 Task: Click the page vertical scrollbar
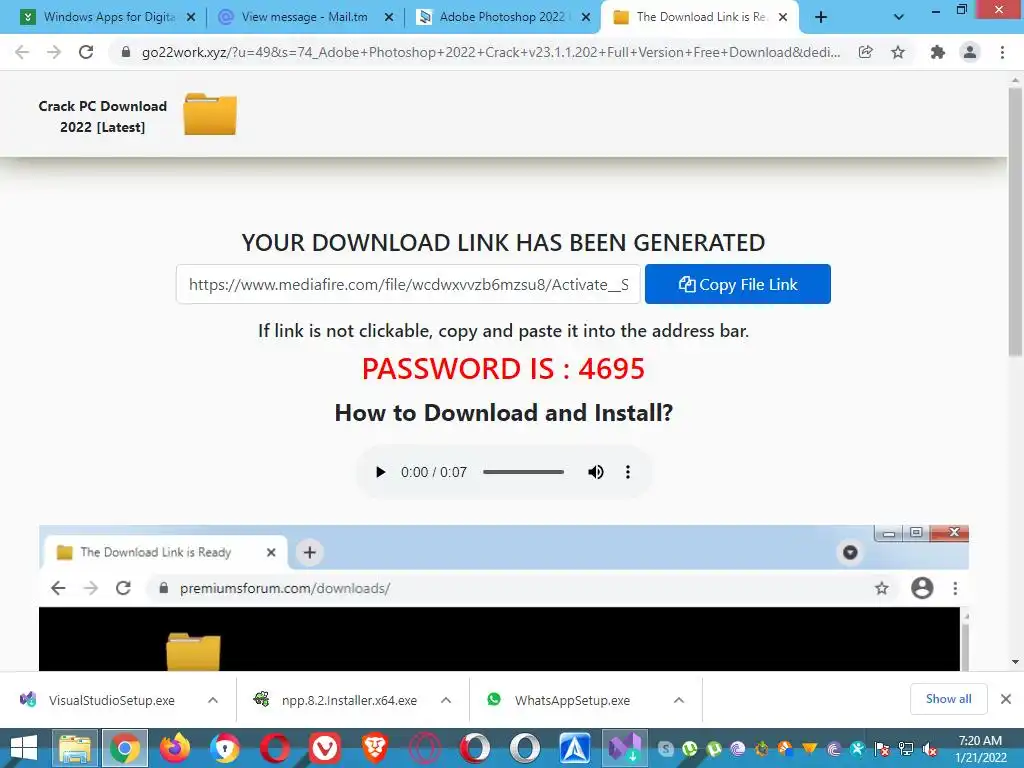1015,222
